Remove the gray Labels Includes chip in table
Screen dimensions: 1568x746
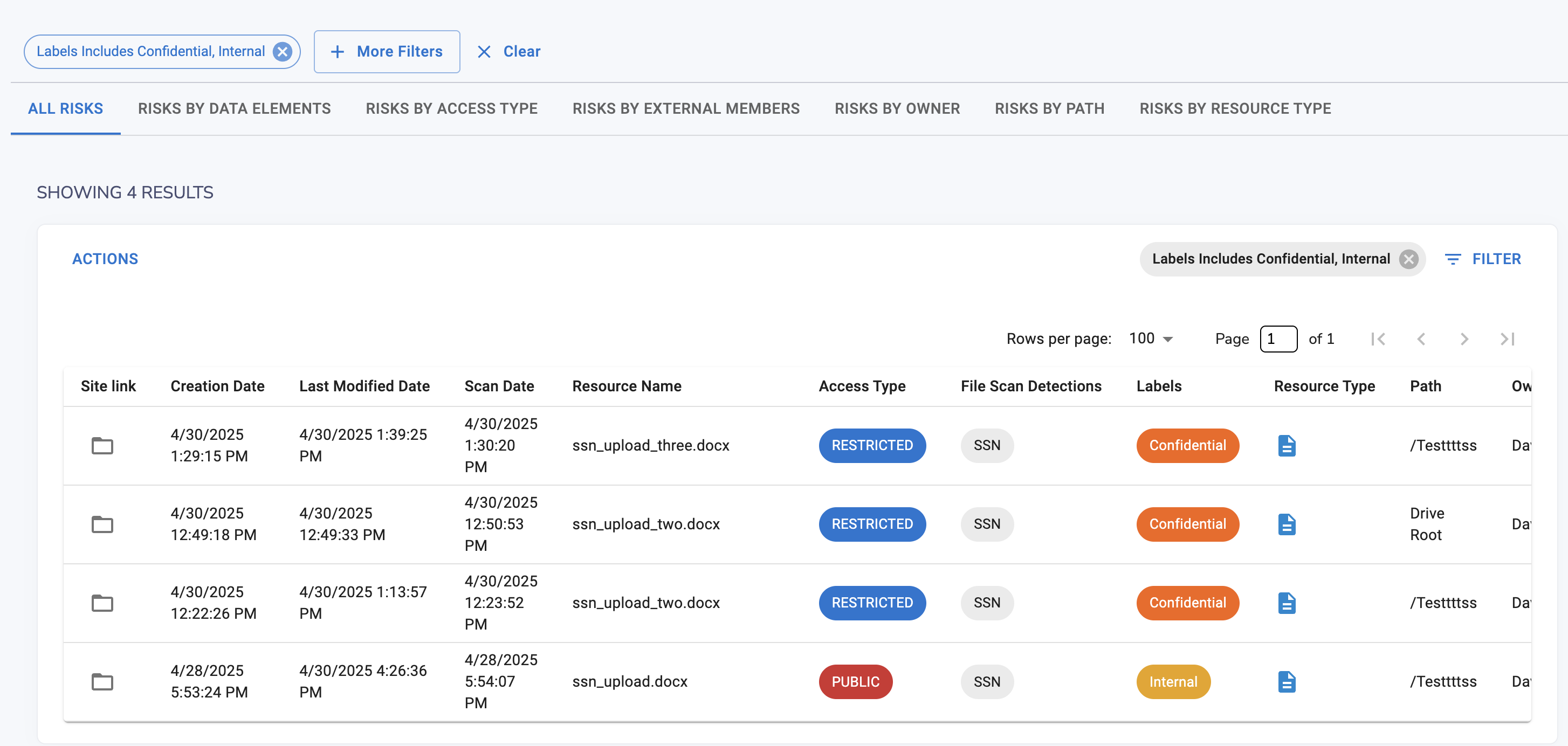pos(1408,259)
